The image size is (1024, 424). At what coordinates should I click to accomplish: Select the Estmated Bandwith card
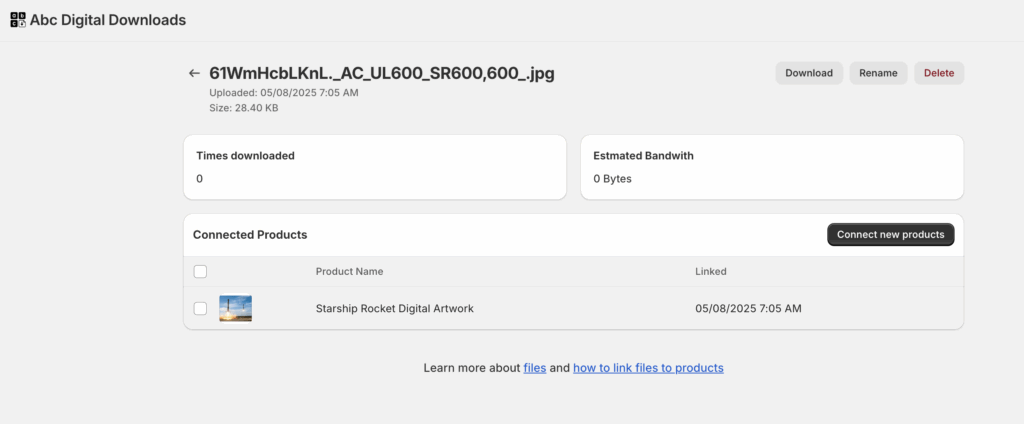click(x=772, y=167)
